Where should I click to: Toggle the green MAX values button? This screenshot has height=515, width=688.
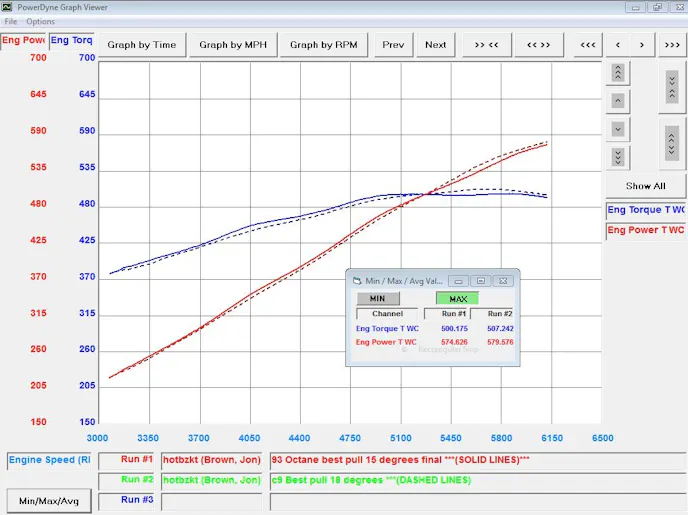coord(457,298)
